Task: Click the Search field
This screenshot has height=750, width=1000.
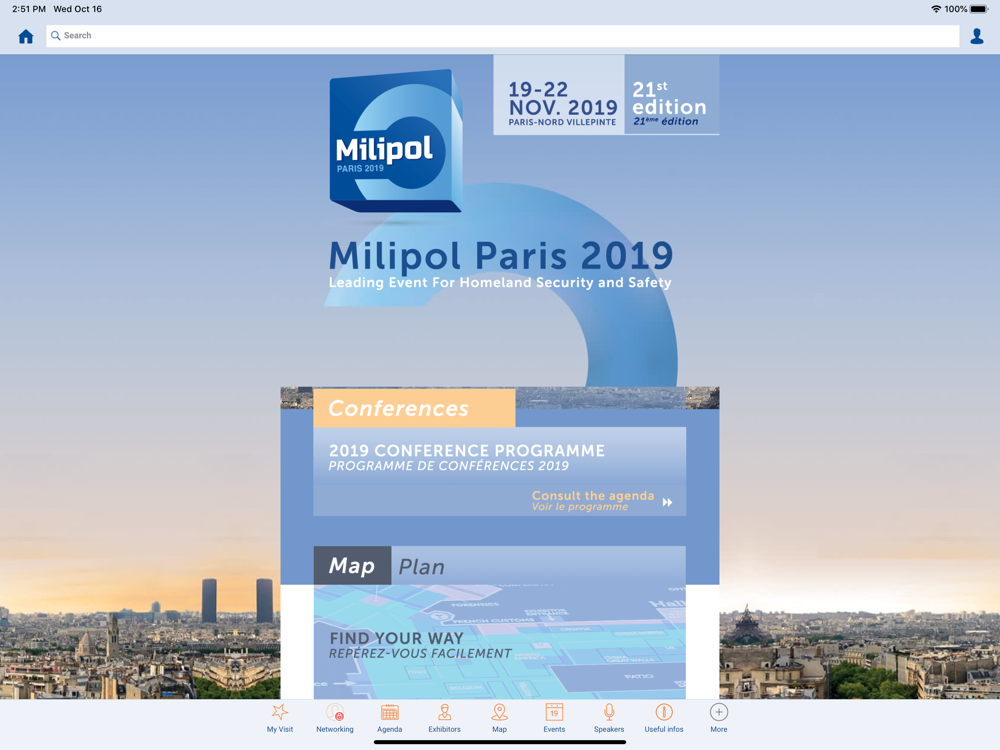Action: (503, 36)
